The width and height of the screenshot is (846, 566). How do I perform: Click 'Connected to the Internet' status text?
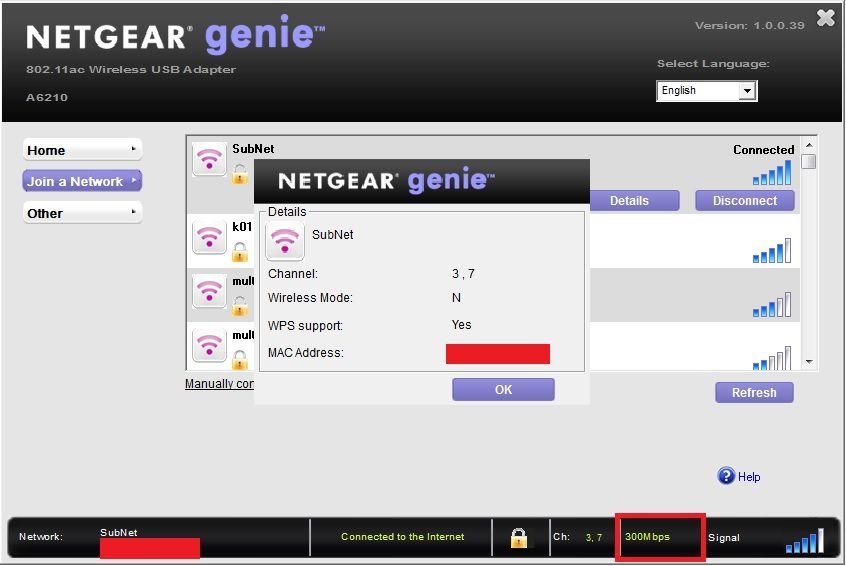pos(402,537)
